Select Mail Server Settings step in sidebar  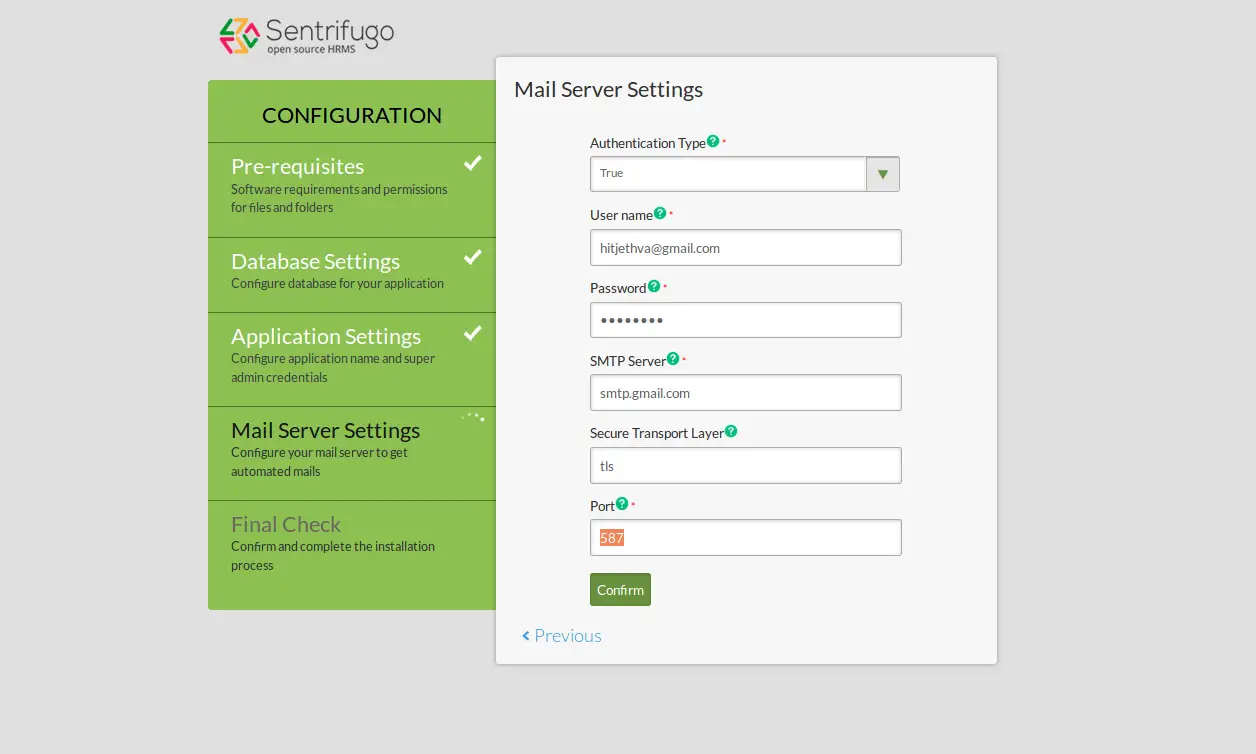[352, 453]
